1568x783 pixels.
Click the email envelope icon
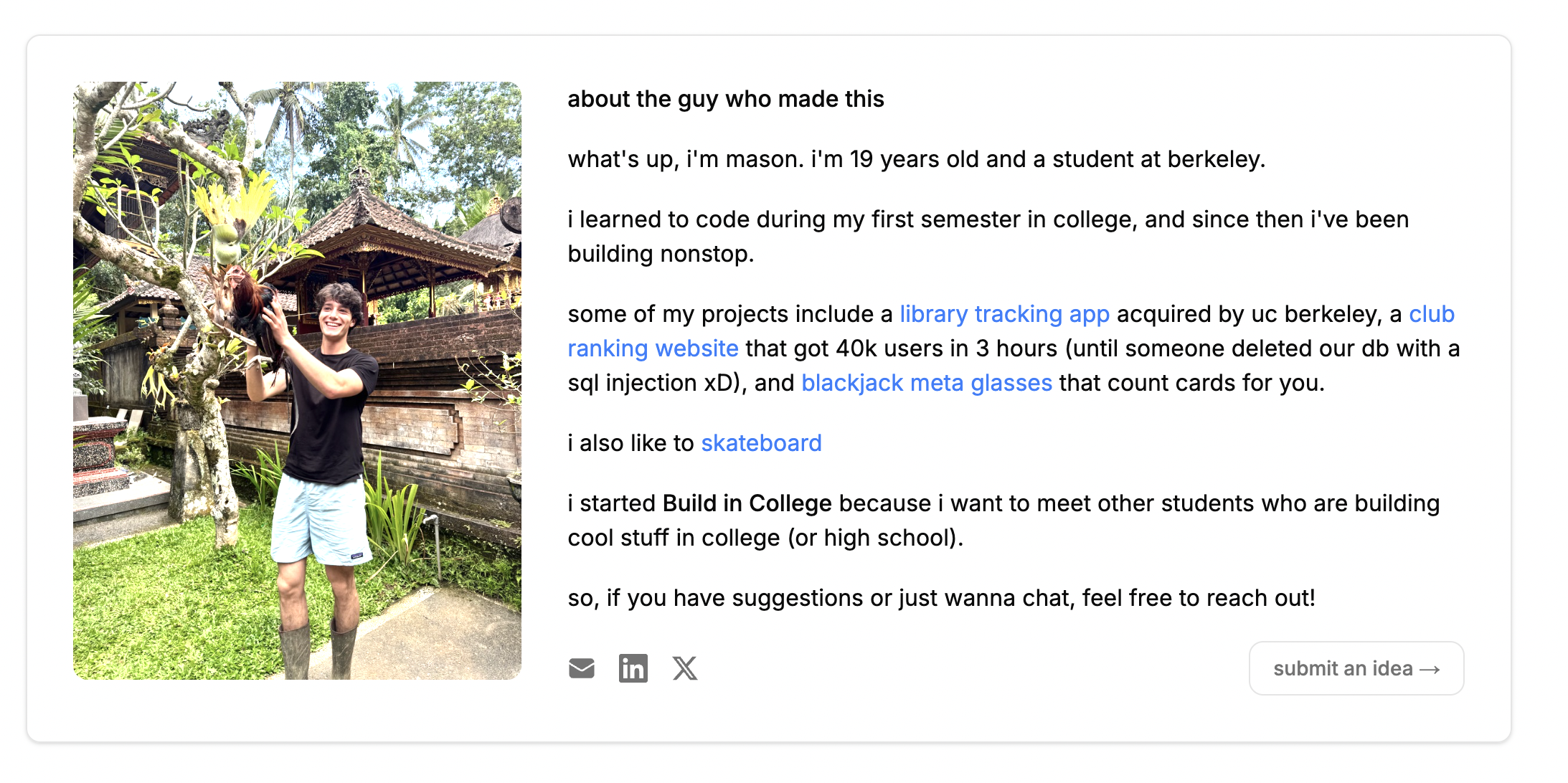point(581,668)
